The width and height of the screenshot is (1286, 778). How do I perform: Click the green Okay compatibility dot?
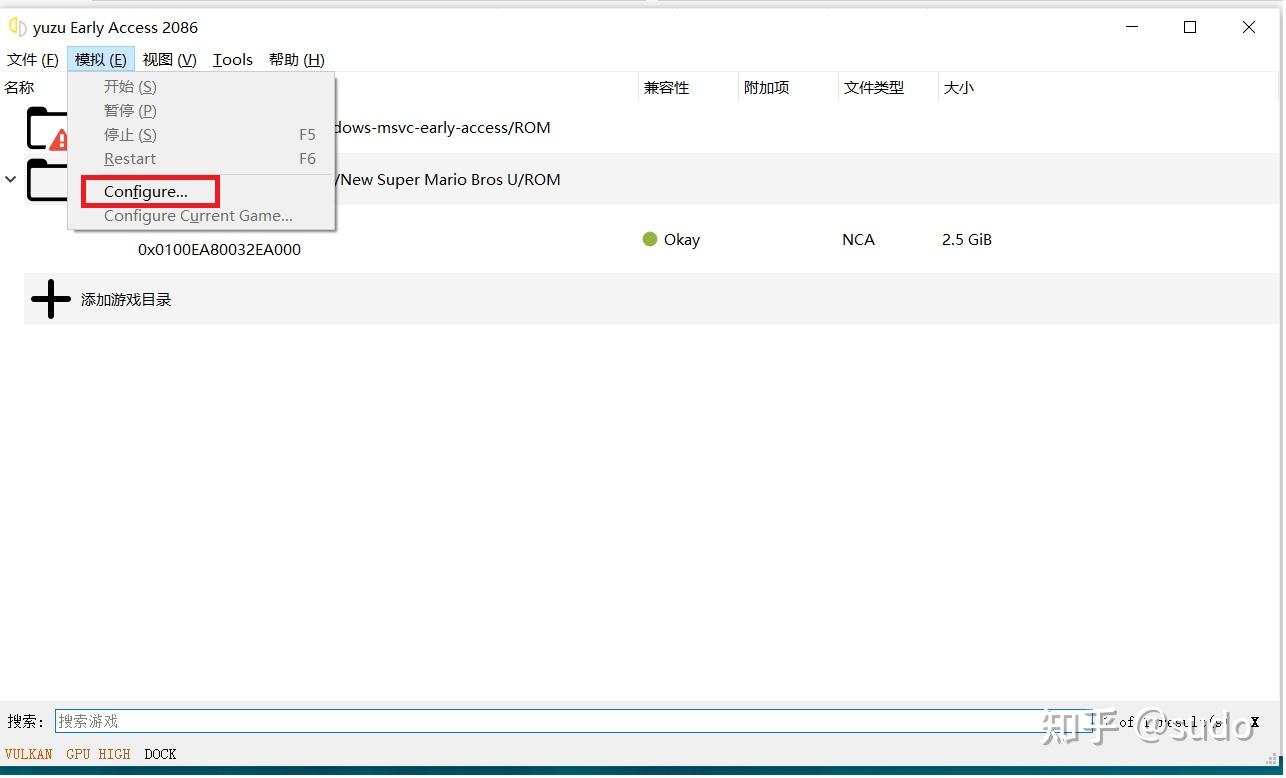coord(650,239)
